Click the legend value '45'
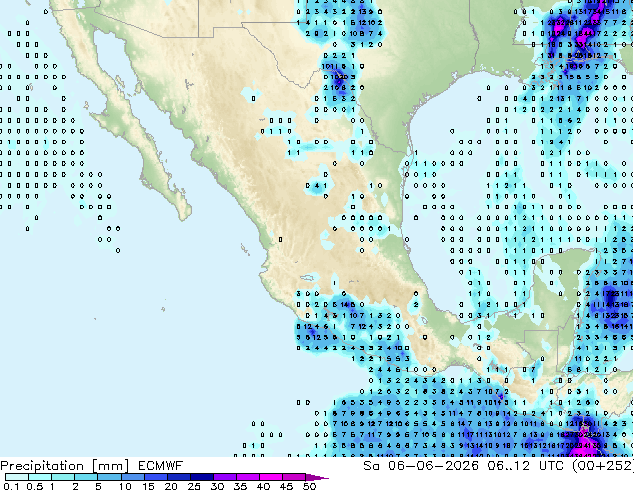634x490 pixels. click(x=286, y=486)
